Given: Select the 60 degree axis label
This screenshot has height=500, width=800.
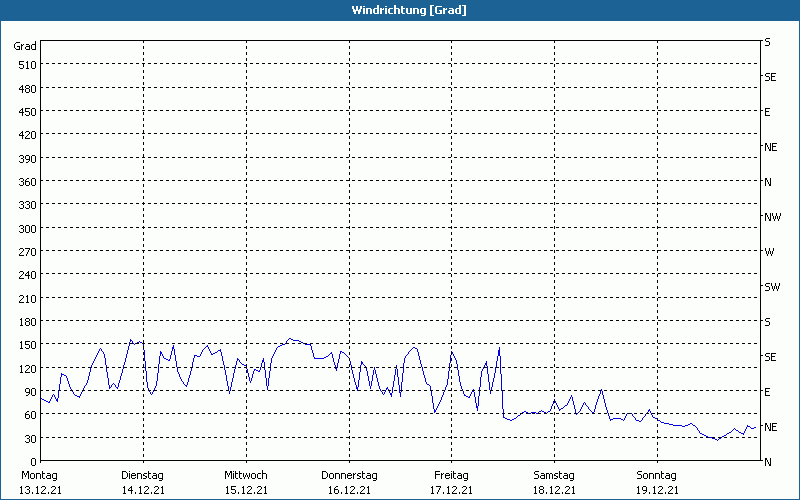Looking at the screenshot, I should [x=30, y=415].
